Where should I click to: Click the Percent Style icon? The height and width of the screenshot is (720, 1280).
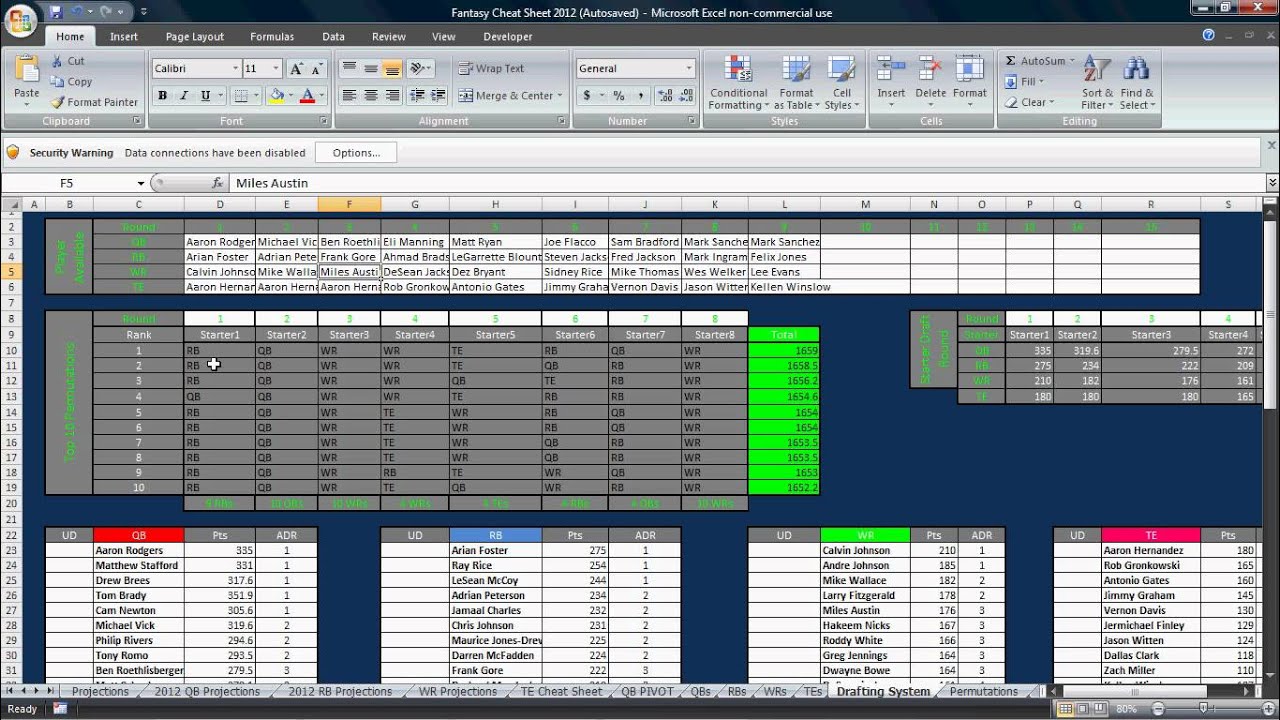pyautogui.click(x=619, y=96)
